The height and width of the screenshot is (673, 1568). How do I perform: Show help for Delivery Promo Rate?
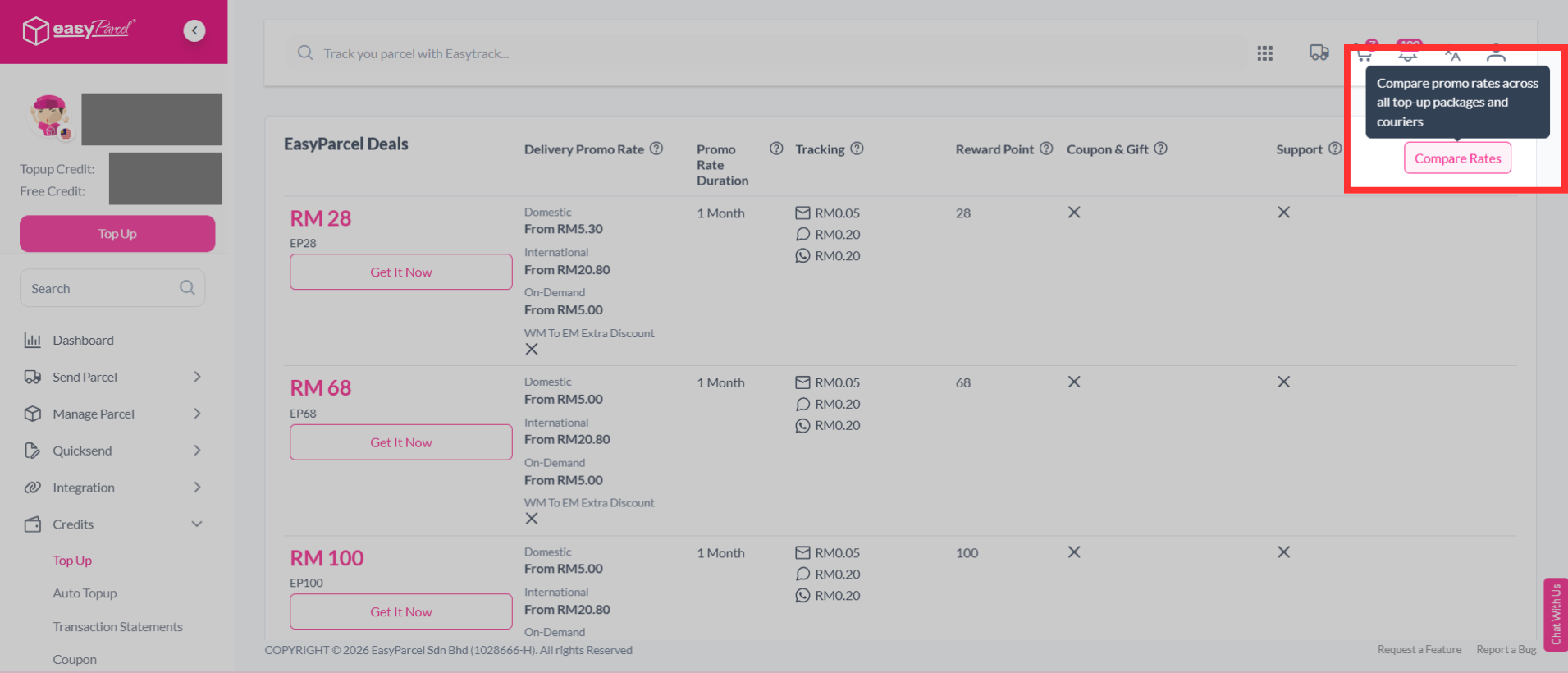click(656, 149)
